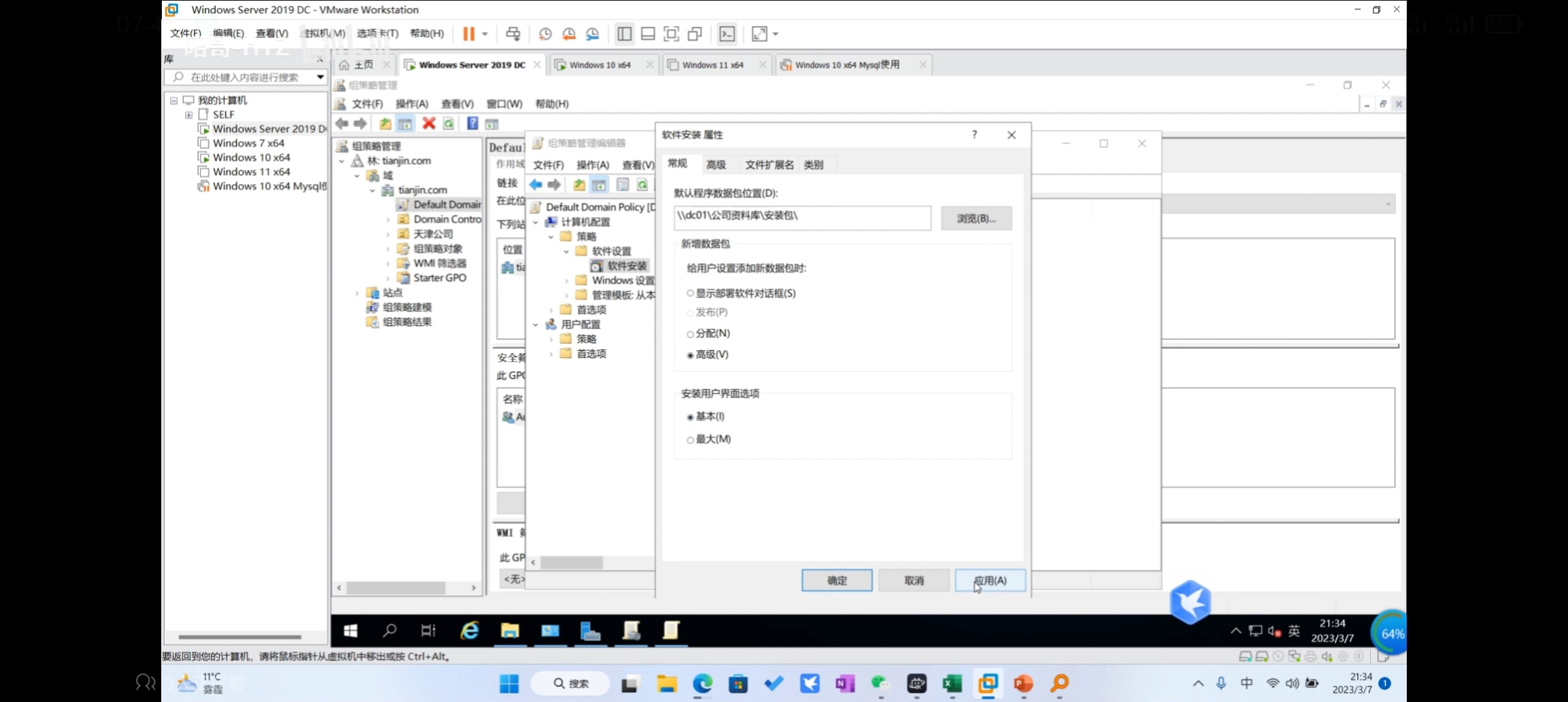1568x702 pixels.
Task: Click the 浏览(B)... button
Action: click(x=976, y=218)
